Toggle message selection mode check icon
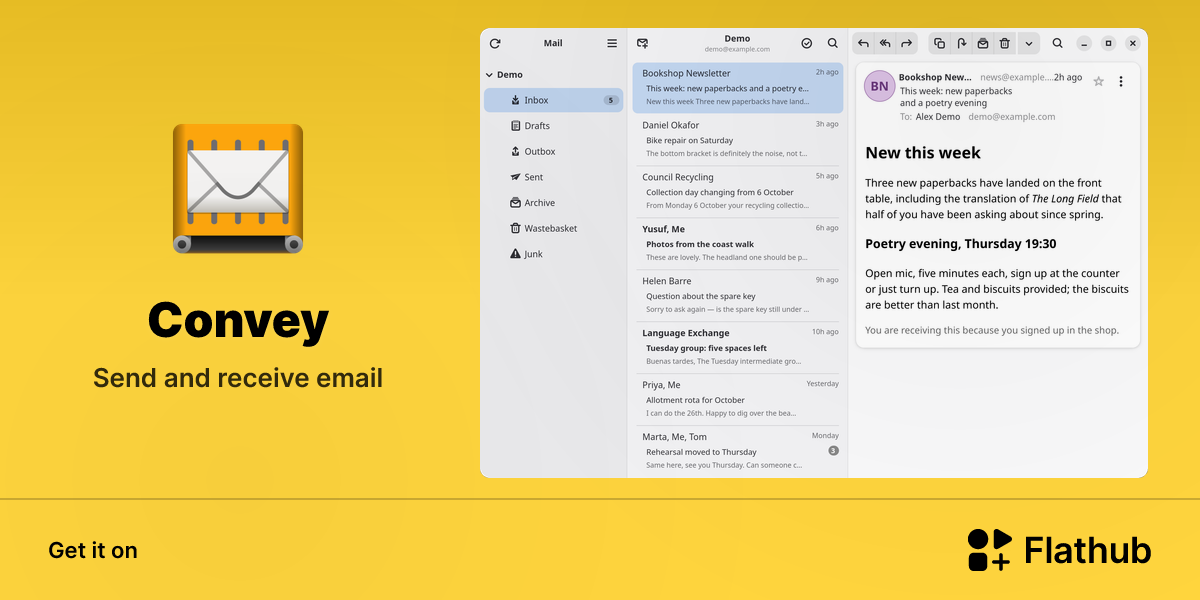 click(807, 43)
